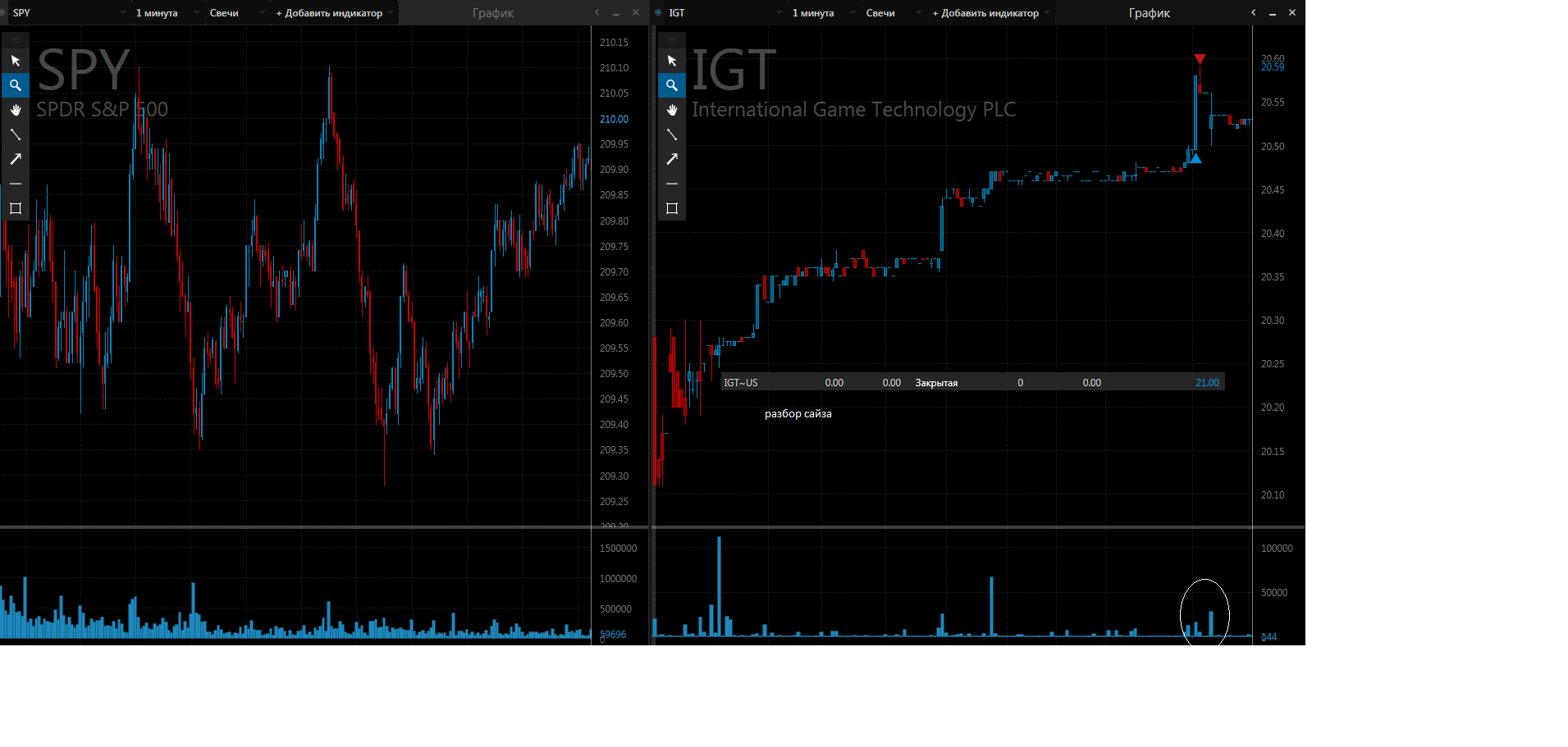The height and width of the screenshot is (747, 1568).
Task: Click the 59696 volume label in SPY volume pane
Action: [613, 635]
